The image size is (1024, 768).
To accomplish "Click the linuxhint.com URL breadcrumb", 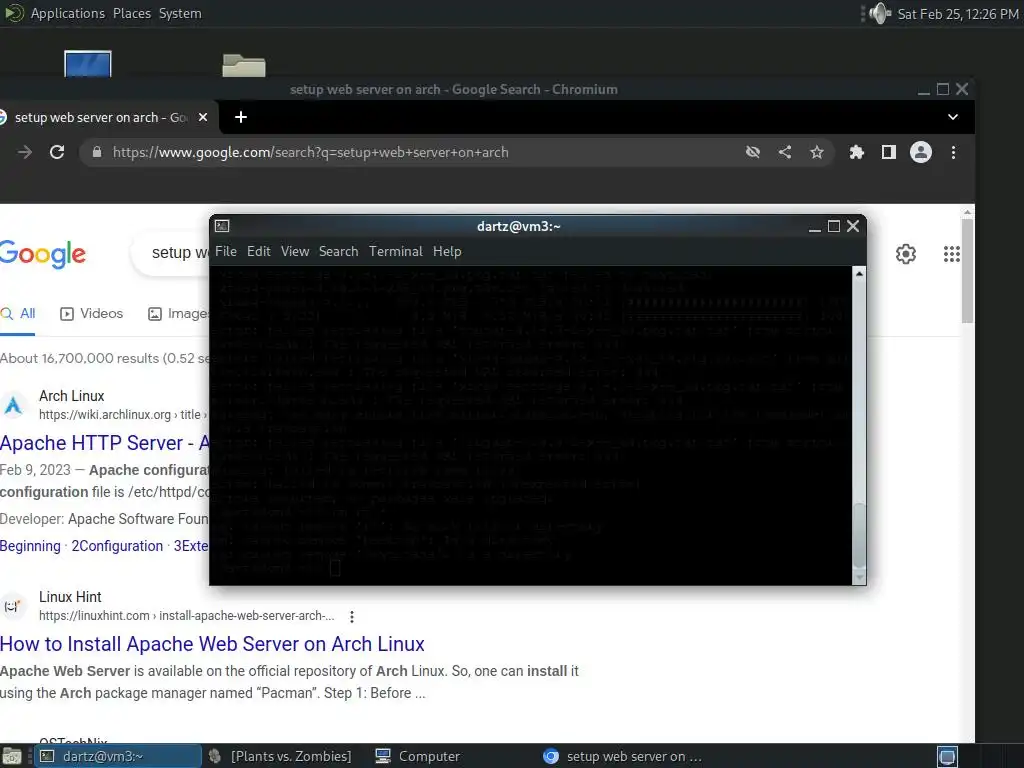I will 187,616.
